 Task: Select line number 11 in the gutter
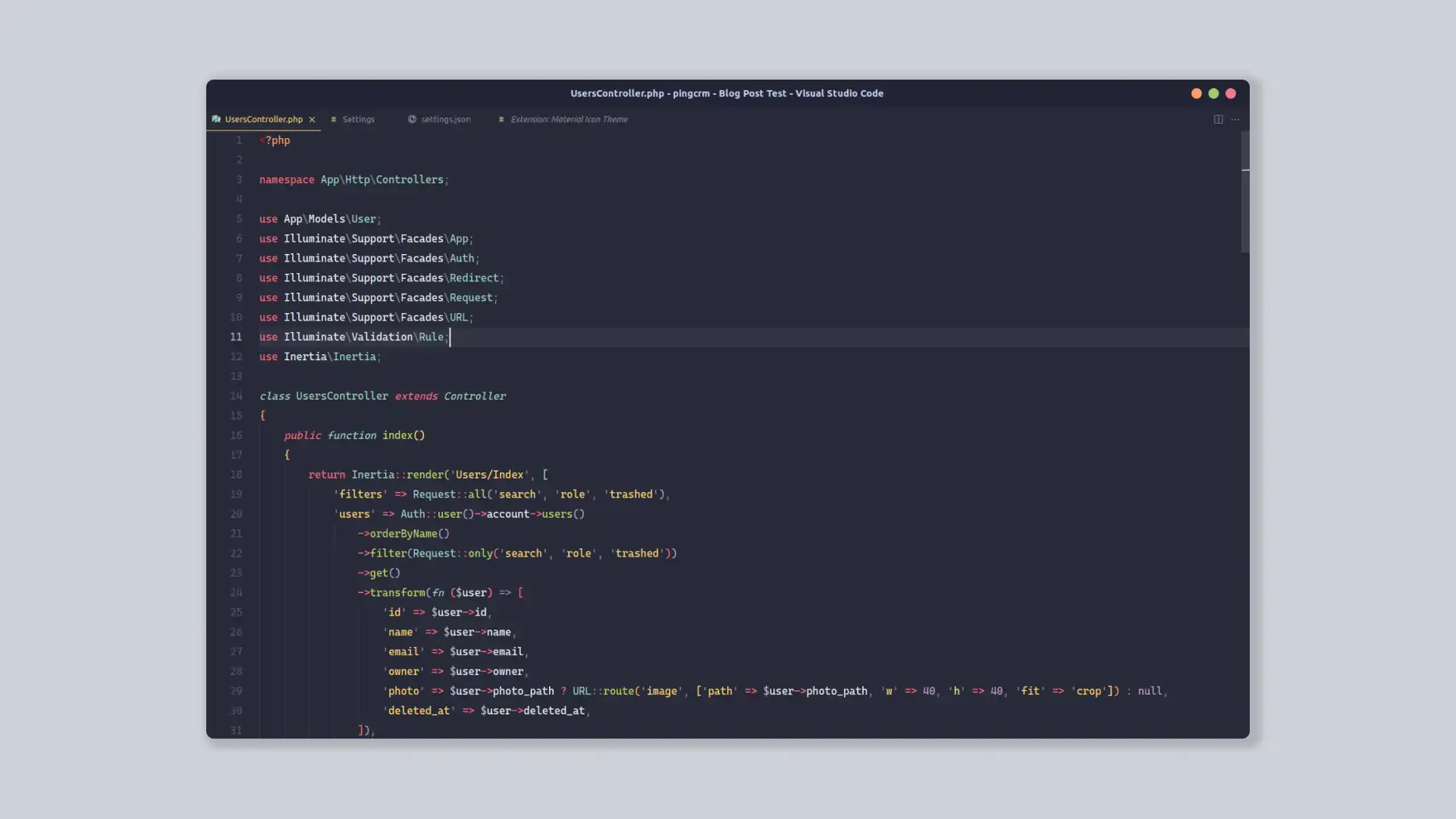coord(236,337)
